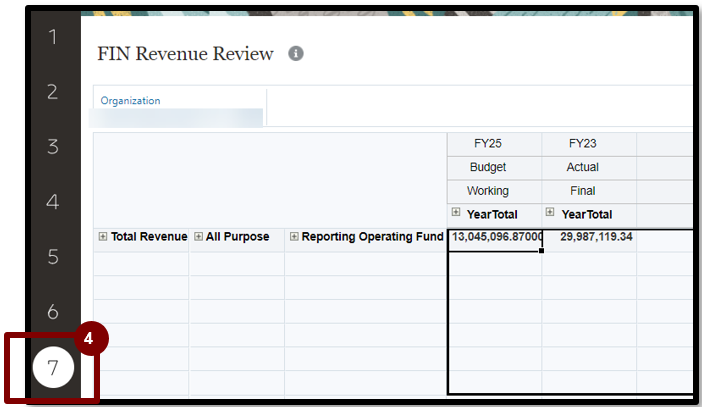Open the highlighted sidebar tab 7
The height and width of the screenshot is (407, 702).
(53, 368)
